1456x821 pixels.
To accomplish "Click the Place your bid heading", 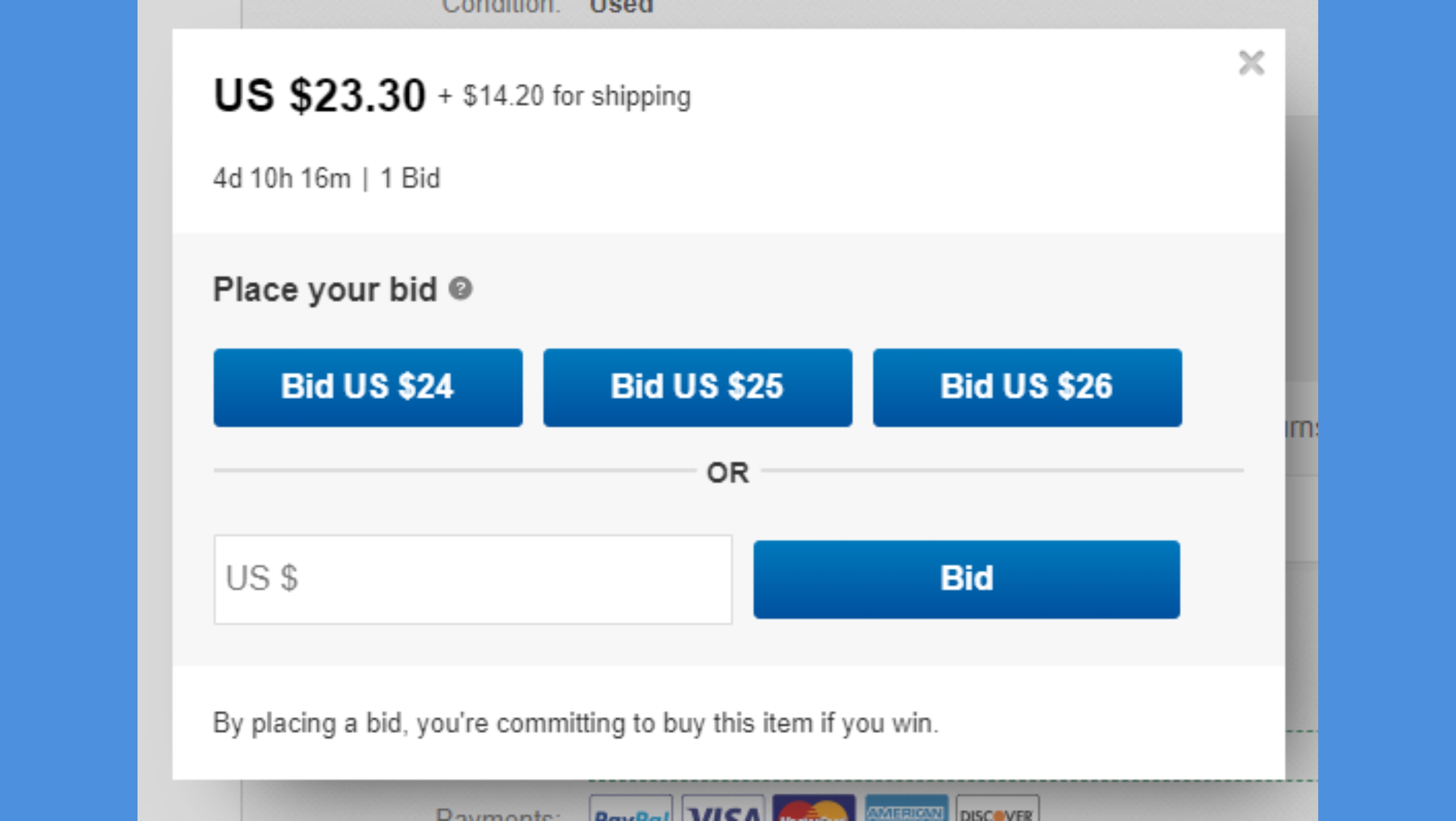I will [325, 290].
